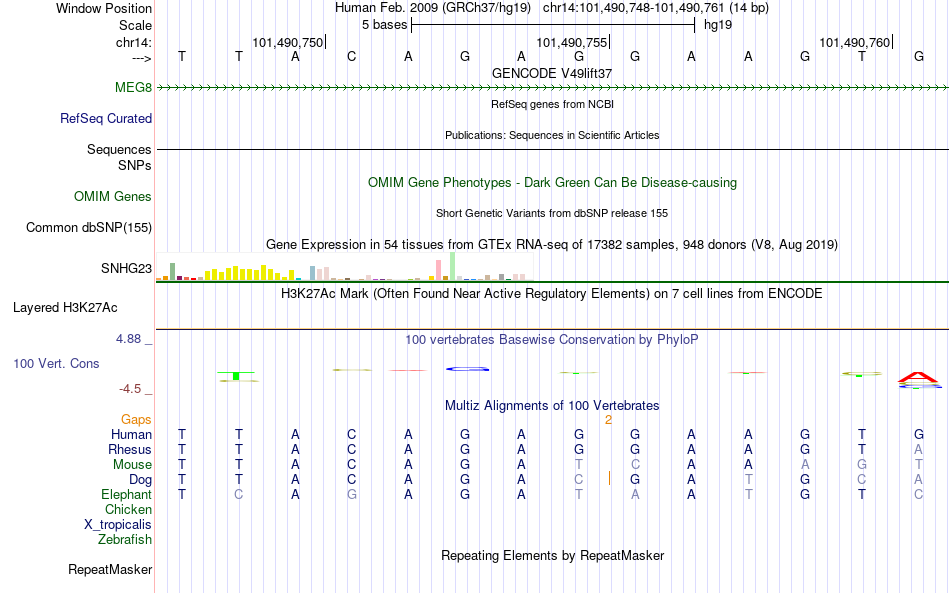
Task: Click the 101,490,750 ruler position
Action: (x=288, y=42)
